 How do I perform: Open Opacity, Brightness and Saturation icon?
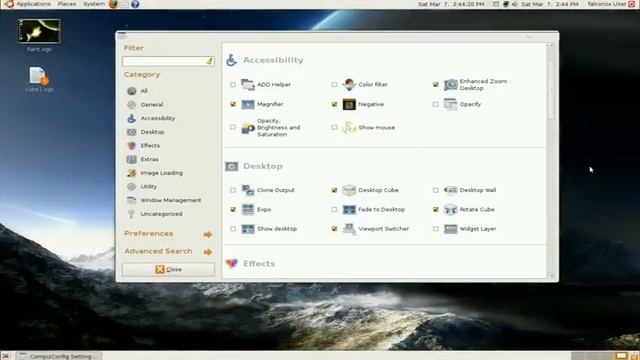[x=248, y=128]
